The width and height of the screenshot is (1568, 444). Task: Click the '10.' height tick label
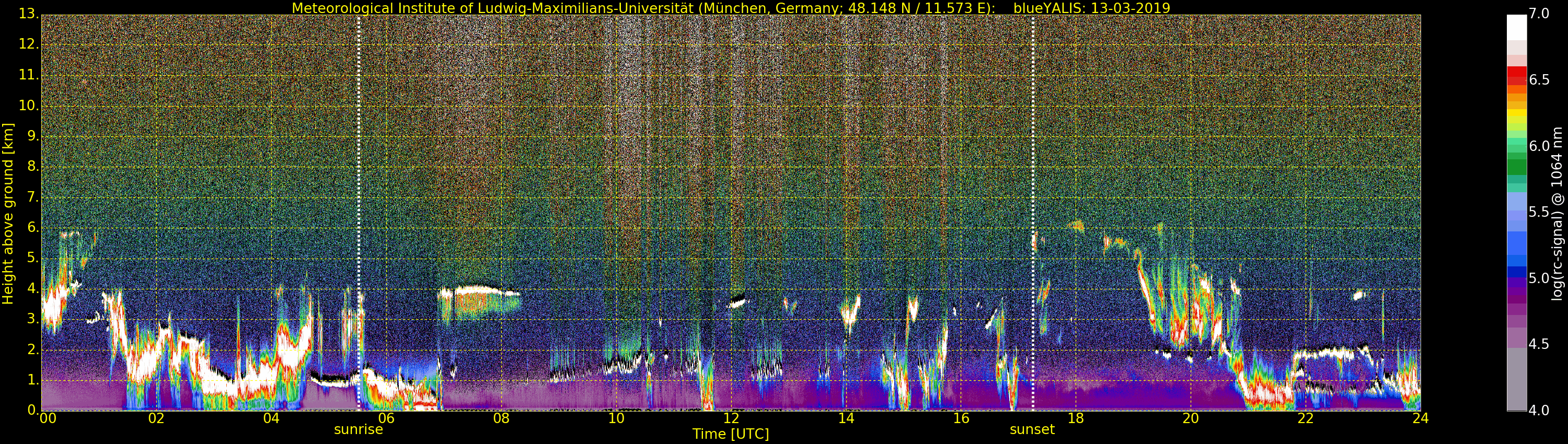(28, 105)
